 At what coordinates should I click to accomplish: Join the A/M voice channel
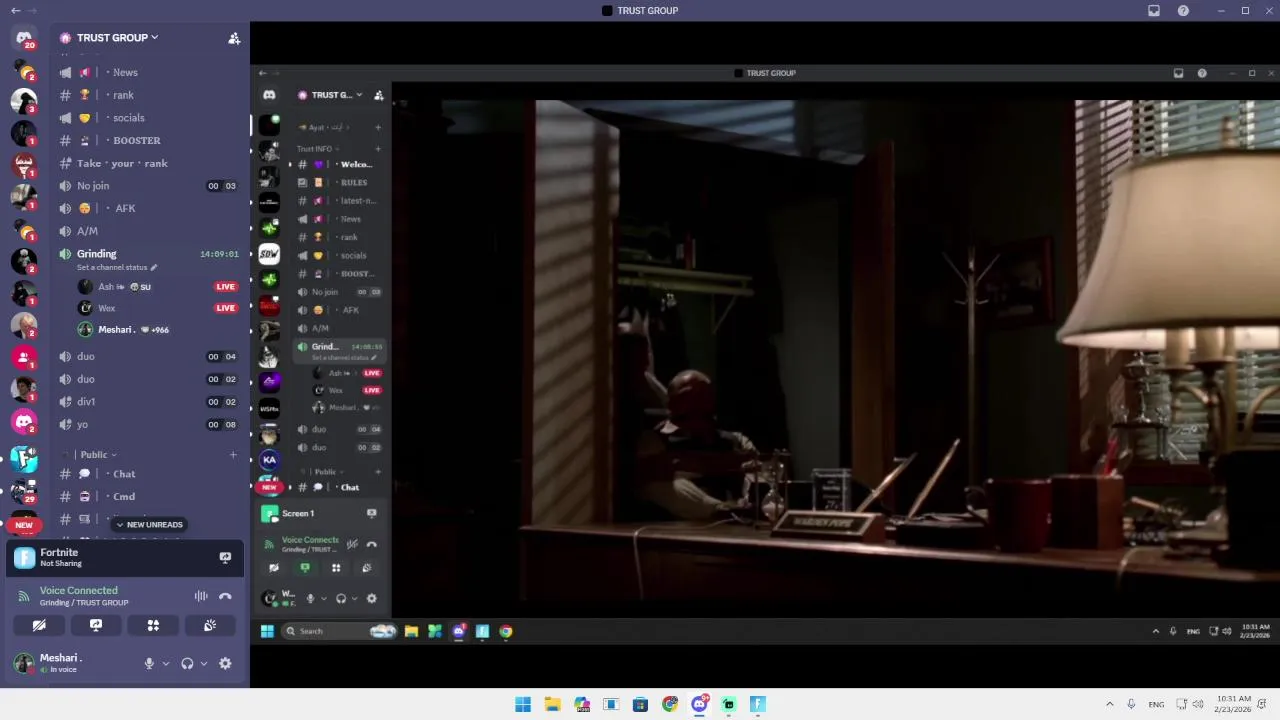(150, 231)
